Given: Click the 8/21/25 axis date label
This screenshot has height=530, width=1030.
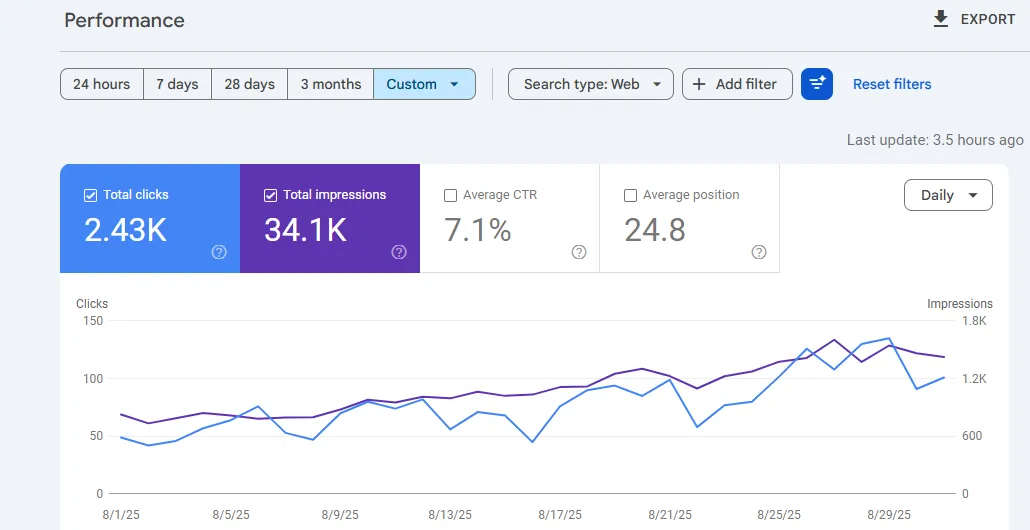Looking at the screenshot, I should [x=669, y=514].
